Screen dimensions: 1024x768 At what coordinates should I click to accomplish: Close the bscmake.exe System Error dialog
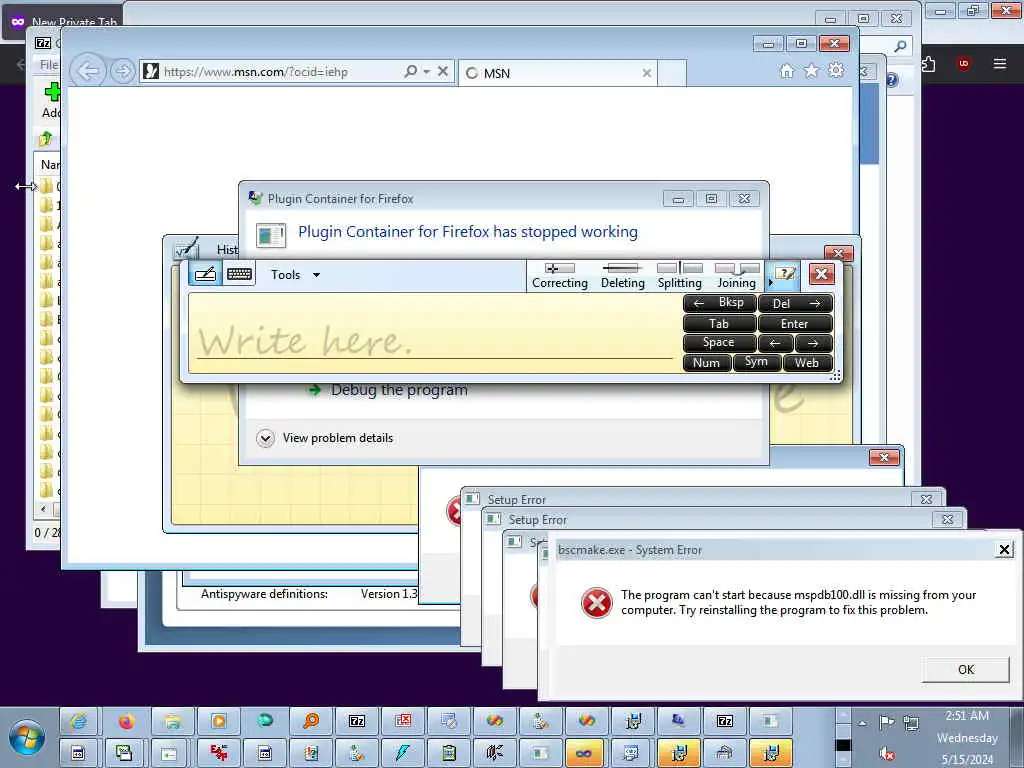[1004, 550]
